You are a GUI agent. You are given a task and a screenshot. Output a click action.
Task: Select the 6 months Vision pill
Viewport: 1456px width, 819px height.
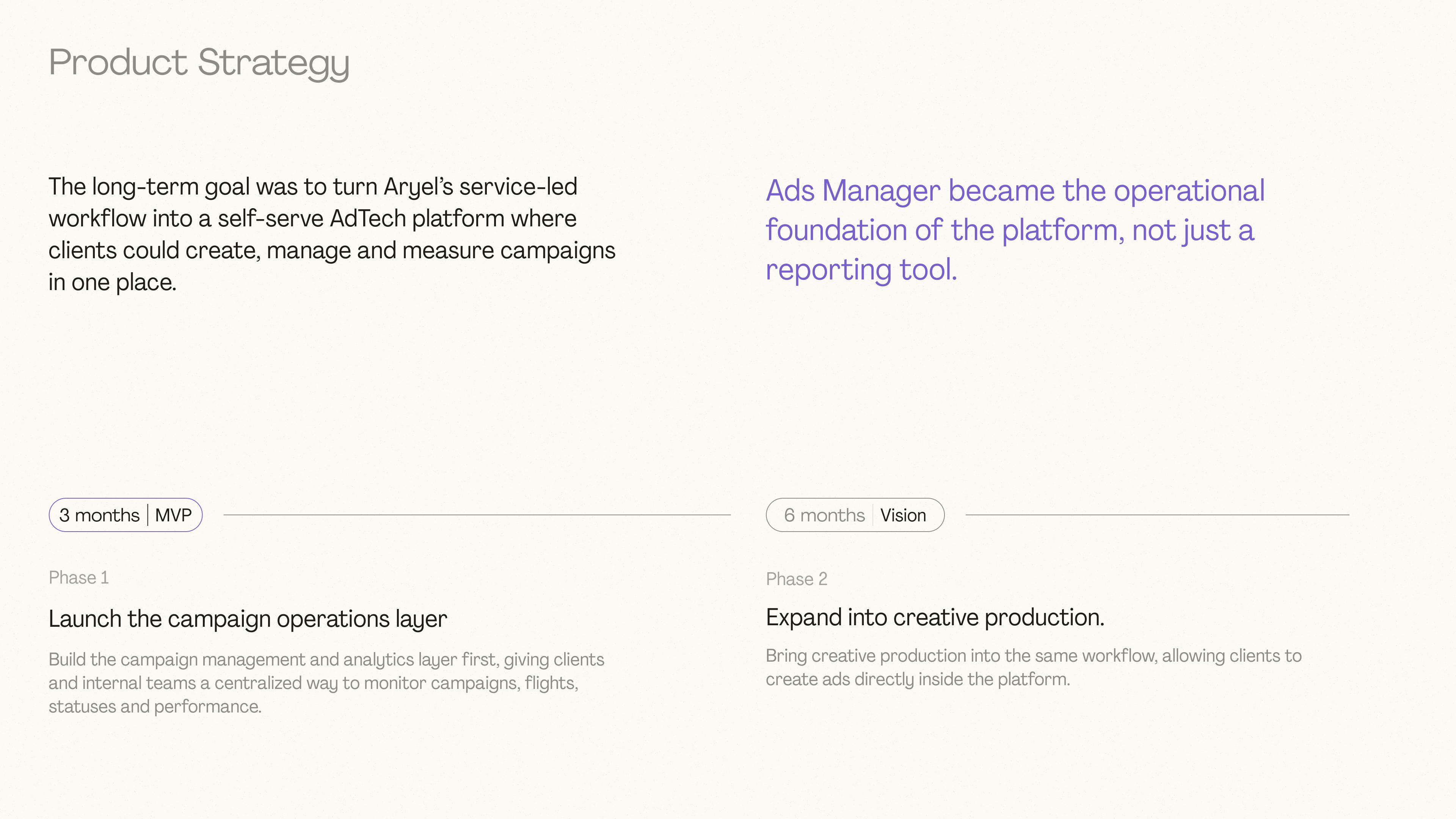click(855, 515)
